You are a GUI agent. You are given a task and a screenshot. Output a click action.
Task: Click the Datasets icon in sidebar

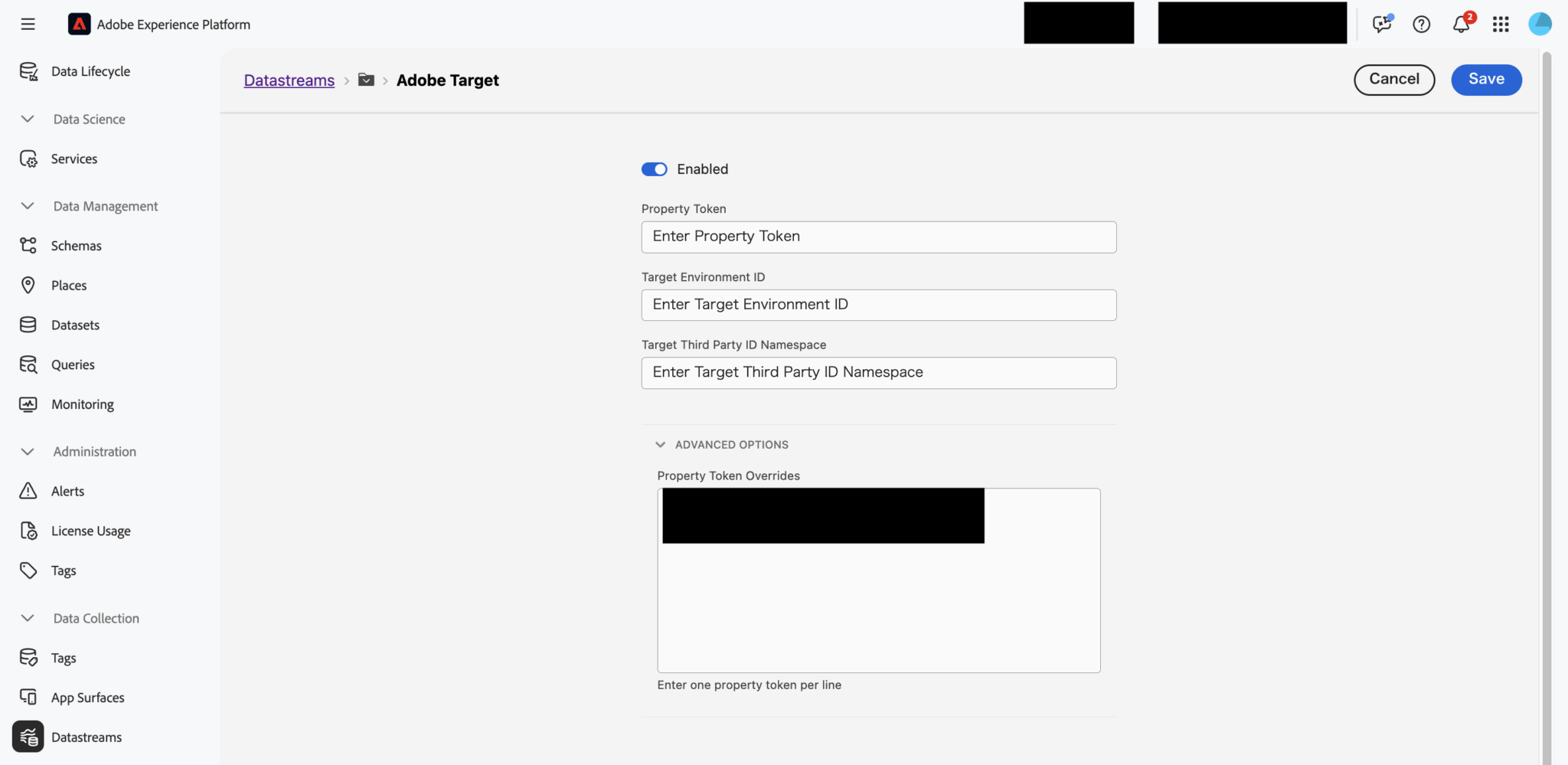point(28,325)
